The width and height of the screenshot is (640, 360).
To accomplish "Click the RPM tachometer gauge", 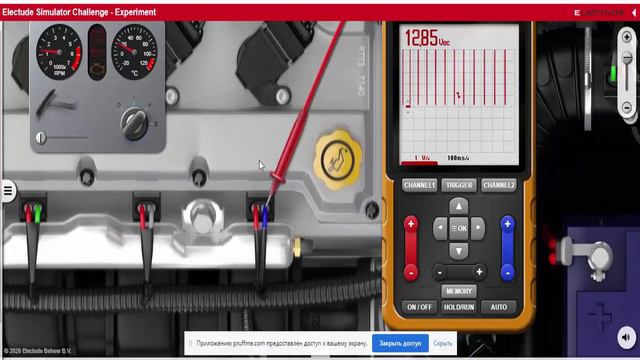I will click(x=59, y=52).
